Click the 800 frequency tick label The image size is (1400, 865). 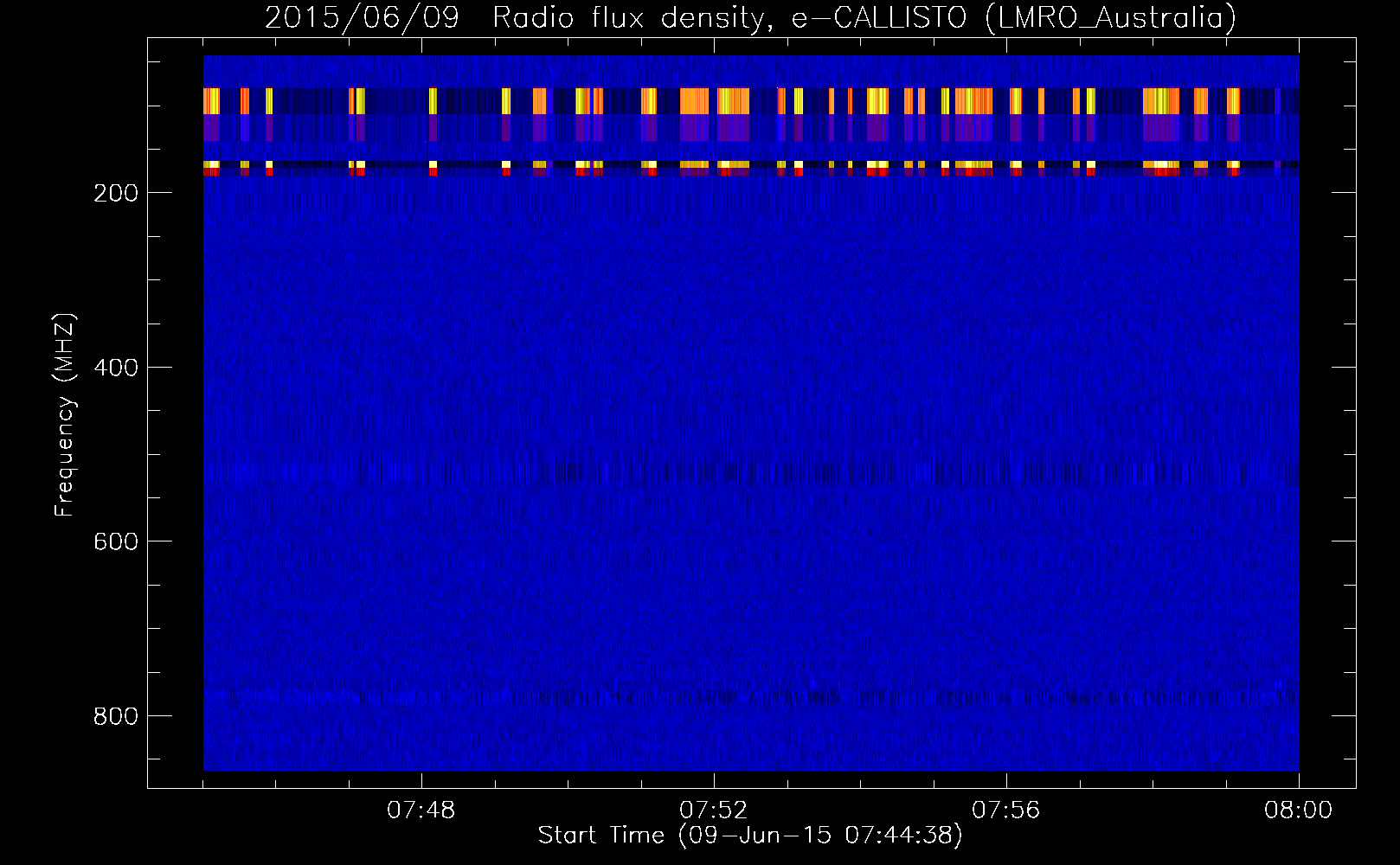pos(116,716)
